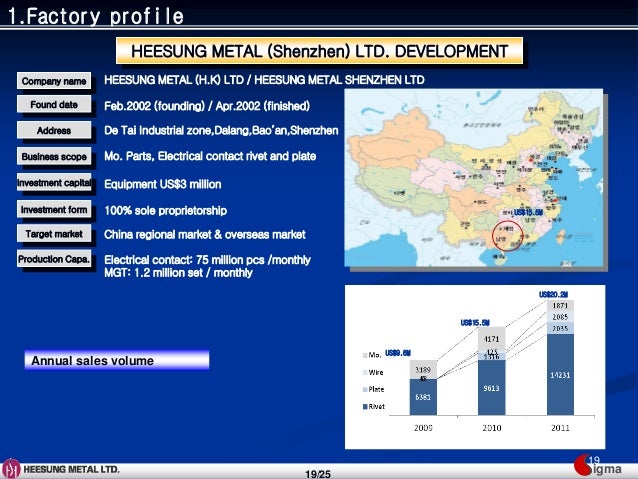Click 'MGT: 1.2 million set / monthly'

(x=178, y=273)
